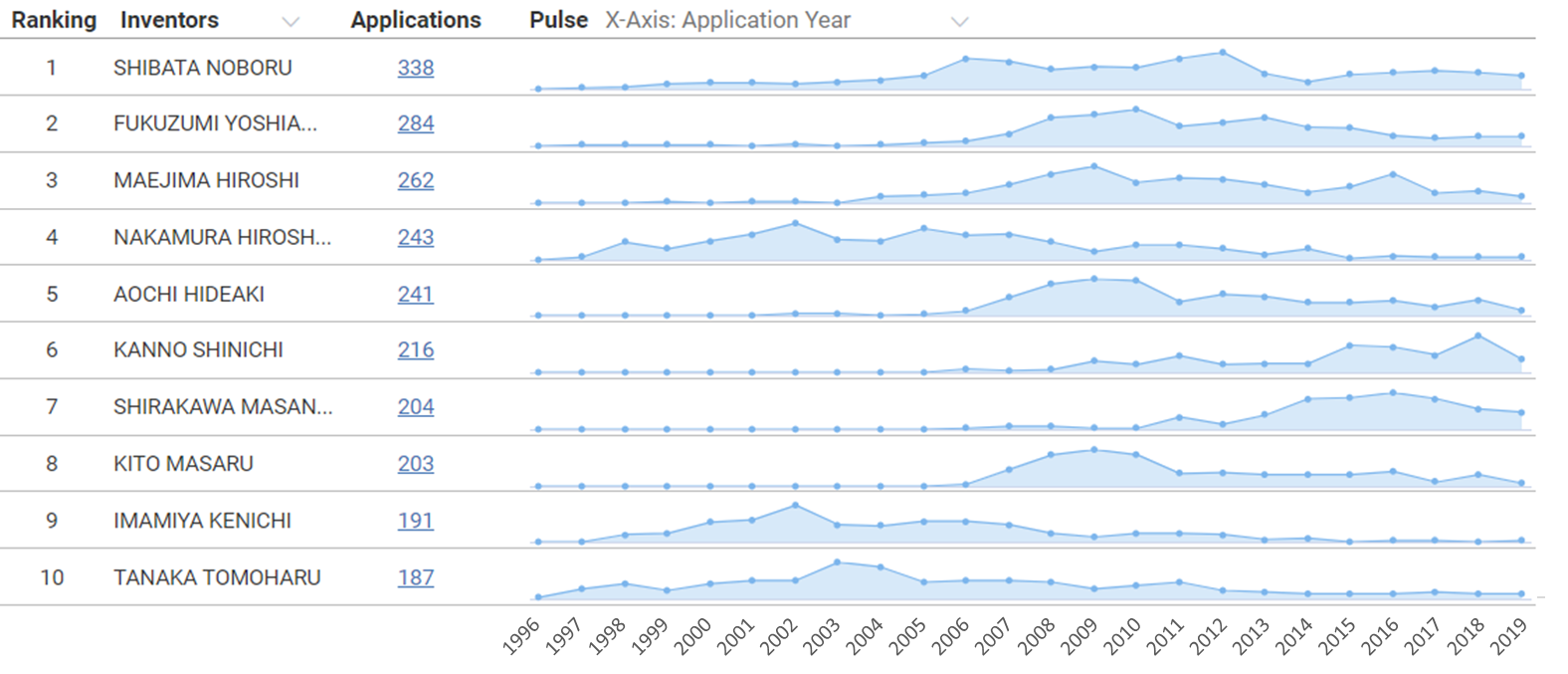Click the 2000 x-axis year label
Image resolution: width=1568 pixels, height=674 pixels.
[692, 635]
